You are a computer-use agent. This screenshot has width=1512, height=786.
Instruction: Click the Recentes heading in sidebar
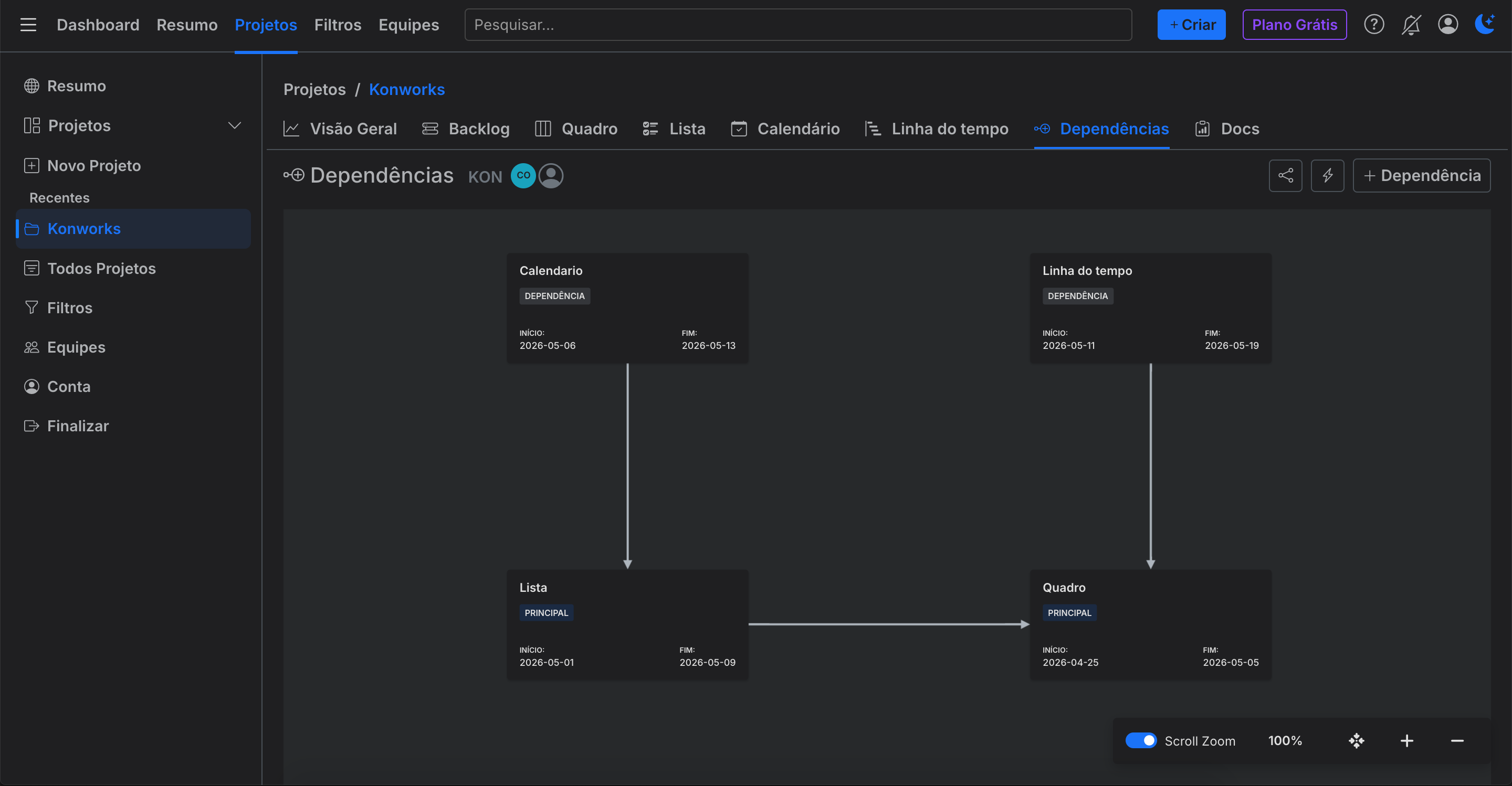[x=59, y=198]
